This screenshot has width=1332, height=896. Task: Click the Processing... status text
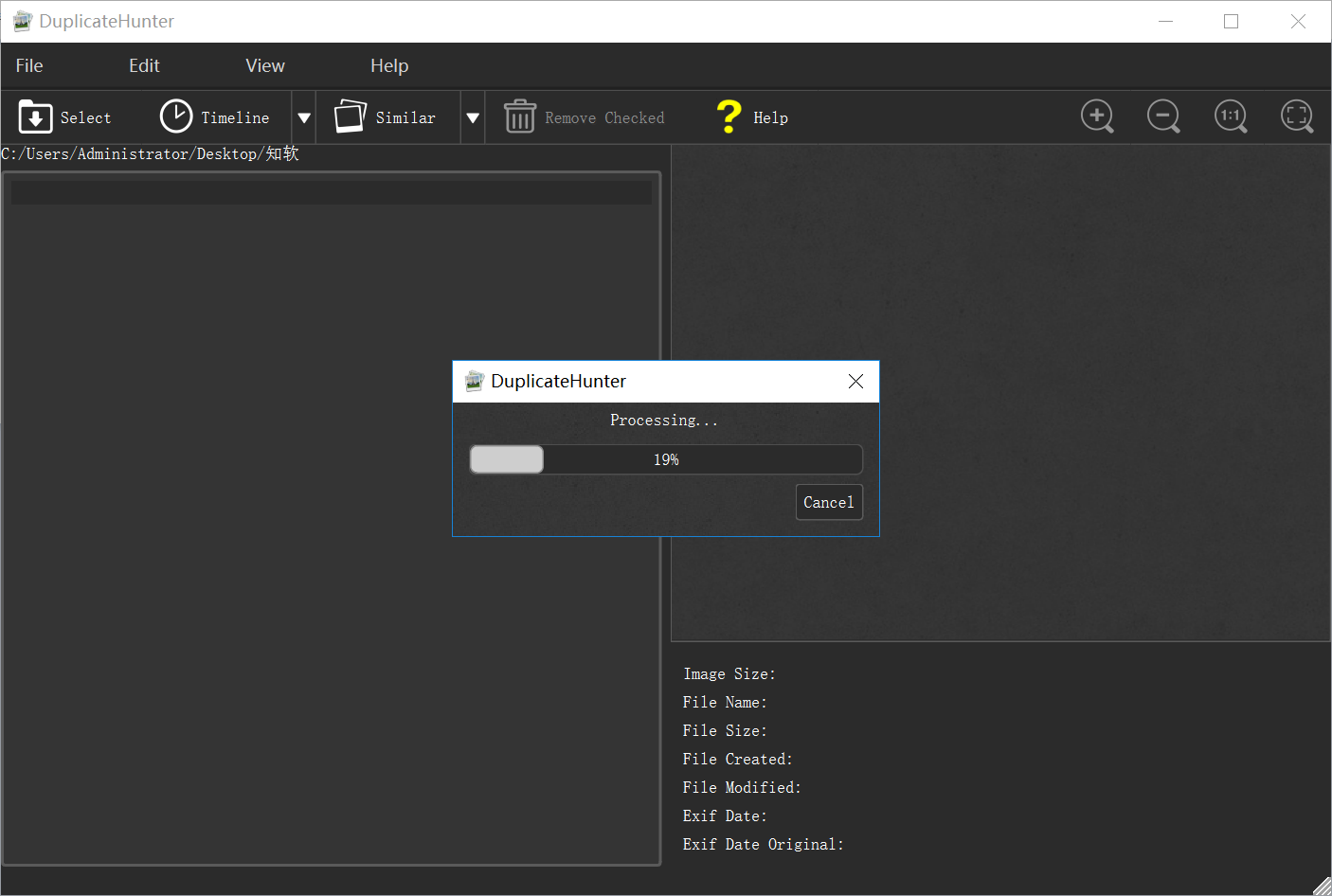click(x=664, y=420)
